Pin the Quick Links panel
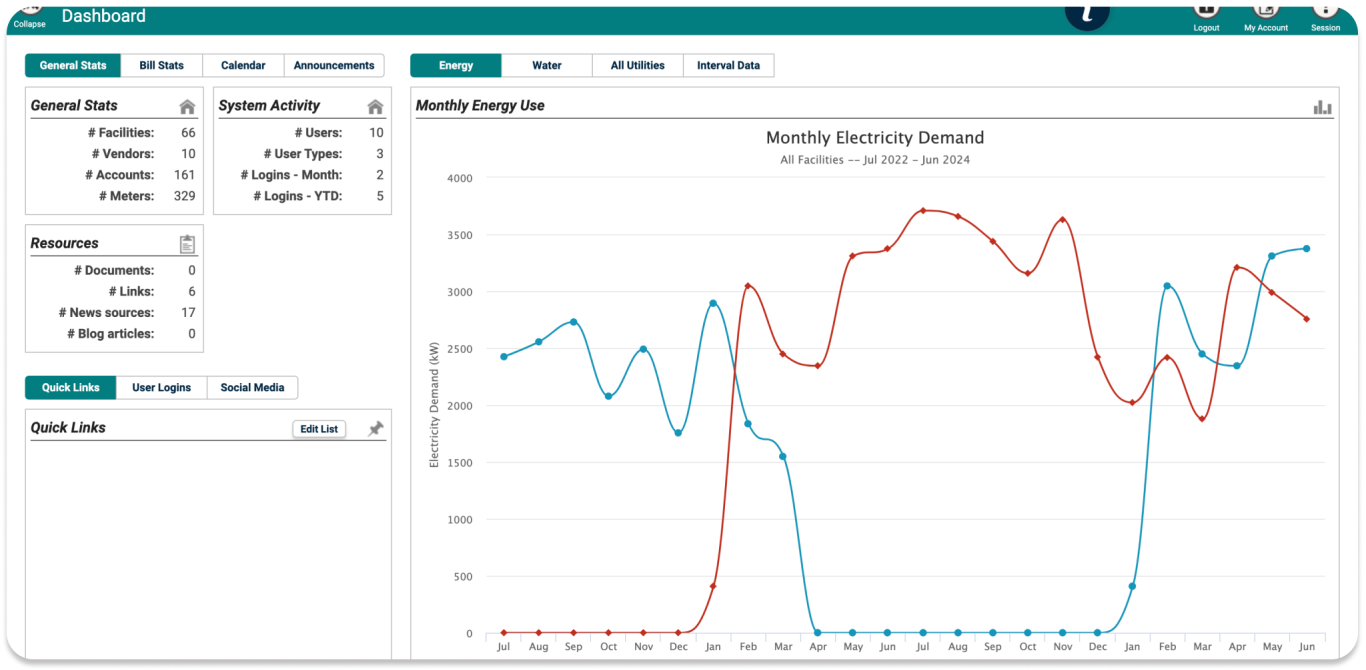This screenshot has width=1366, height=670. 376,428
